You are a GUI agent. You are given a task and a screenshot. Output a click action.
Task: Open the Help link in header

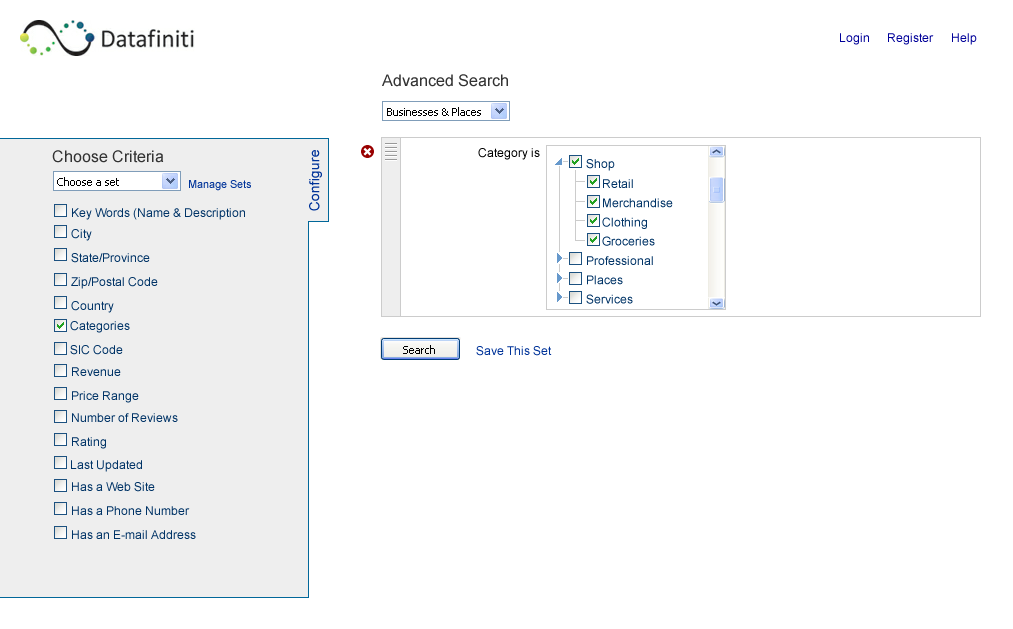tap(963, 38)
